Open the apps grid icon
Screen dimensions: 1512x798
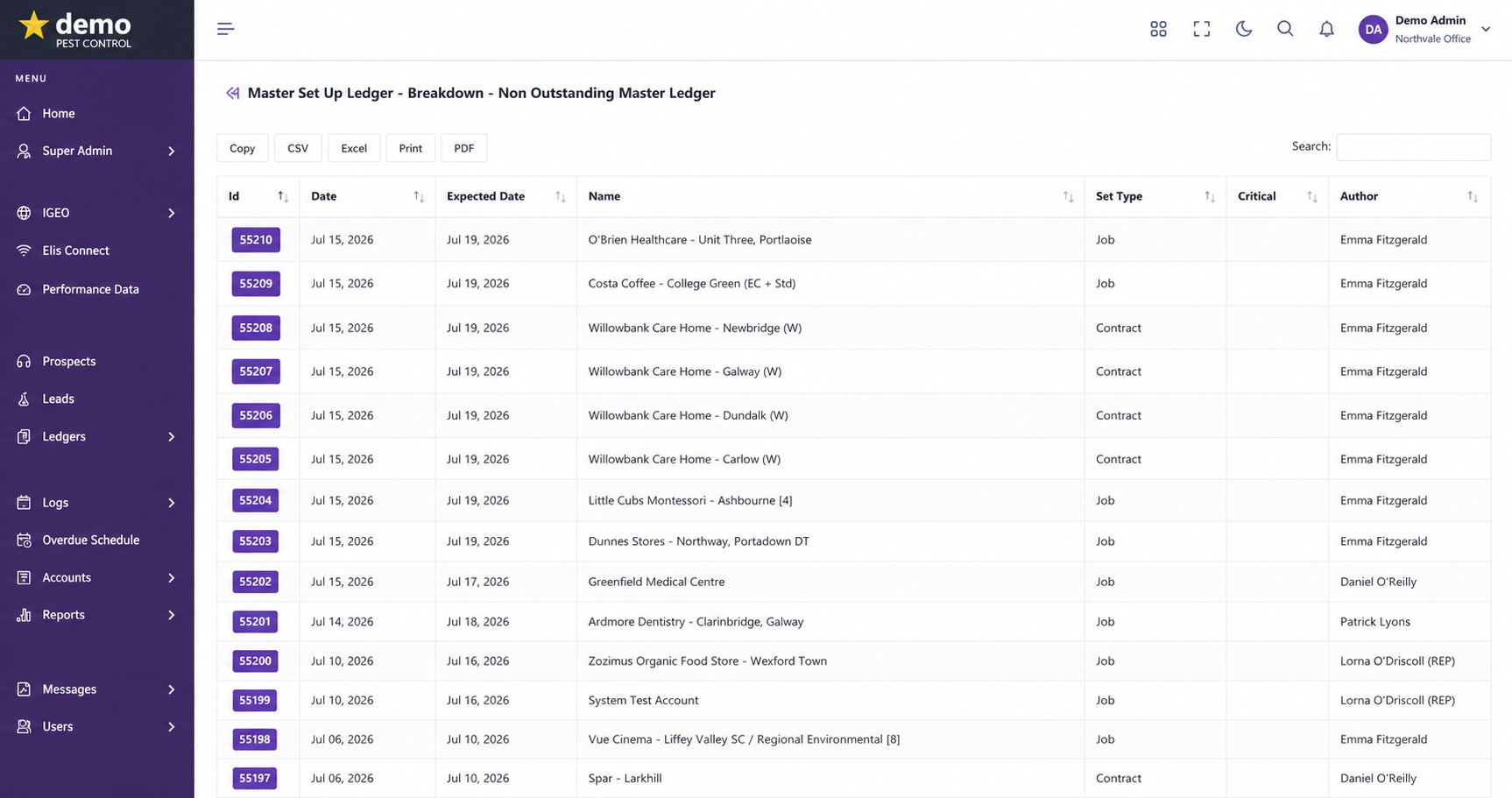1158,29
